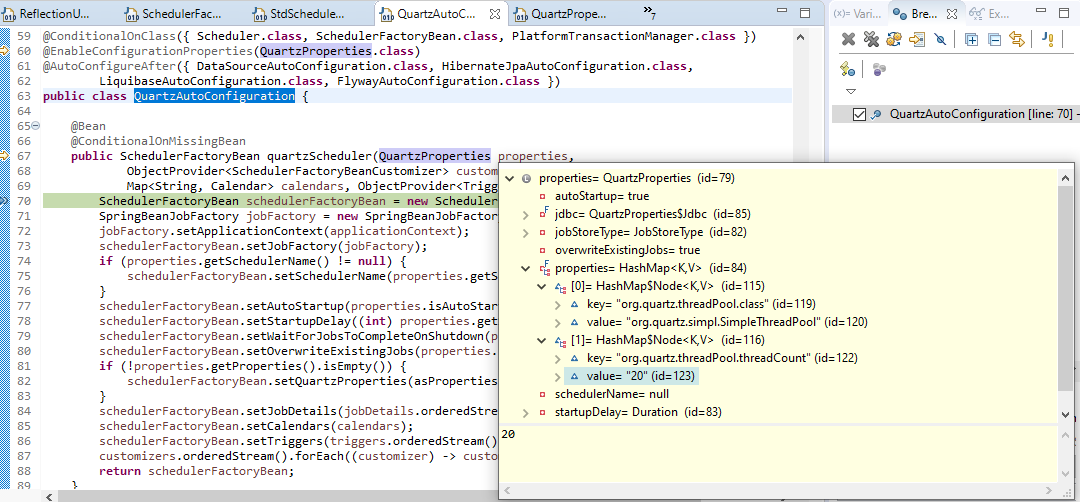Expand value "org.quartz.simpl.SimpleThreadPool" node
Image resolution: width=1080 pixels, height=502 pixels.
559,322
